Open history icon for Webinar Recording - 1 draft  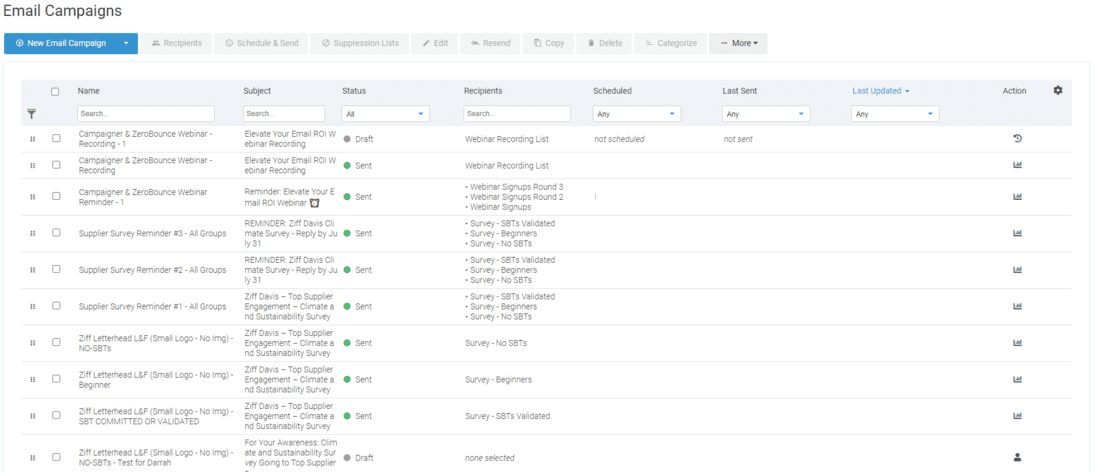click(1017, 139)
